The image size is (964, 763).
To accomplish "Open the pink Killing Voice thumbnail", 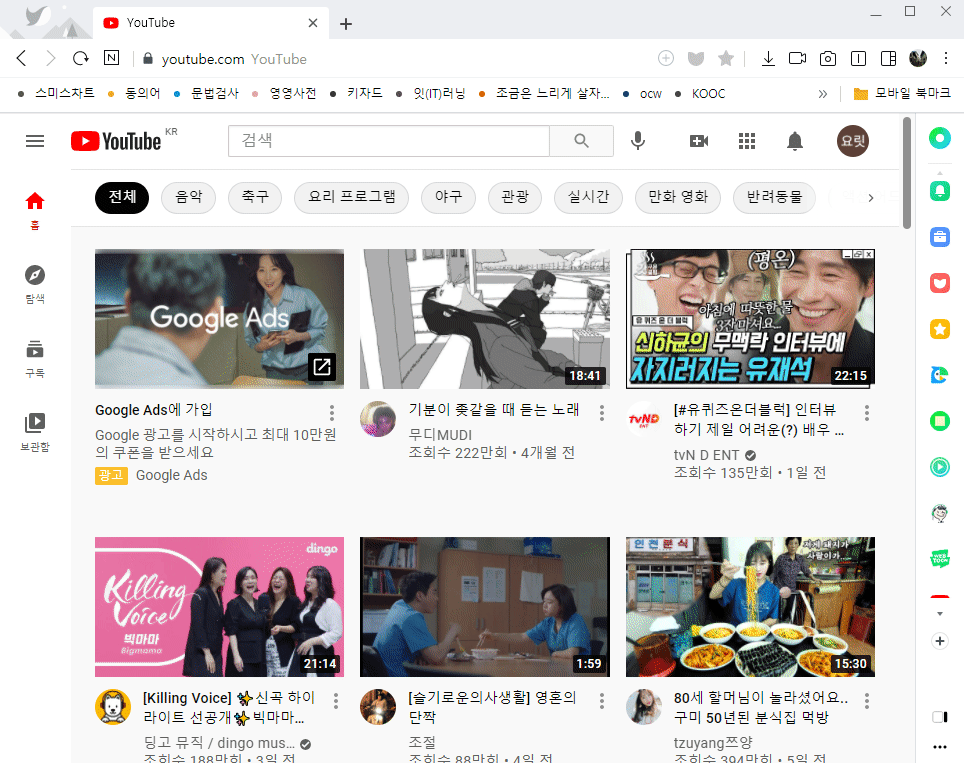I will tap(219, 607).
